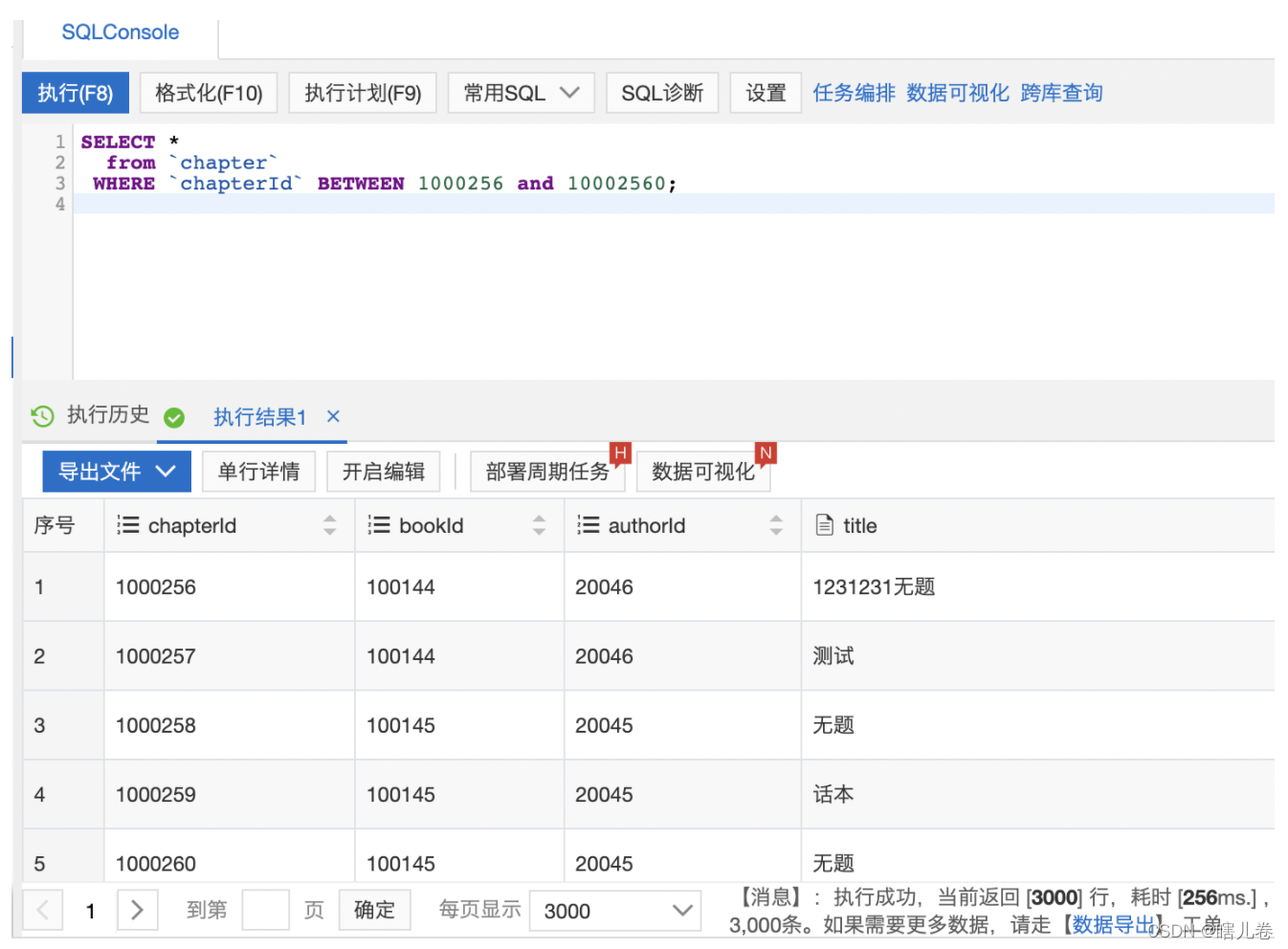Close the 执行结果1 result tab
Screen dimensions: 1288x949
(333, 416)
